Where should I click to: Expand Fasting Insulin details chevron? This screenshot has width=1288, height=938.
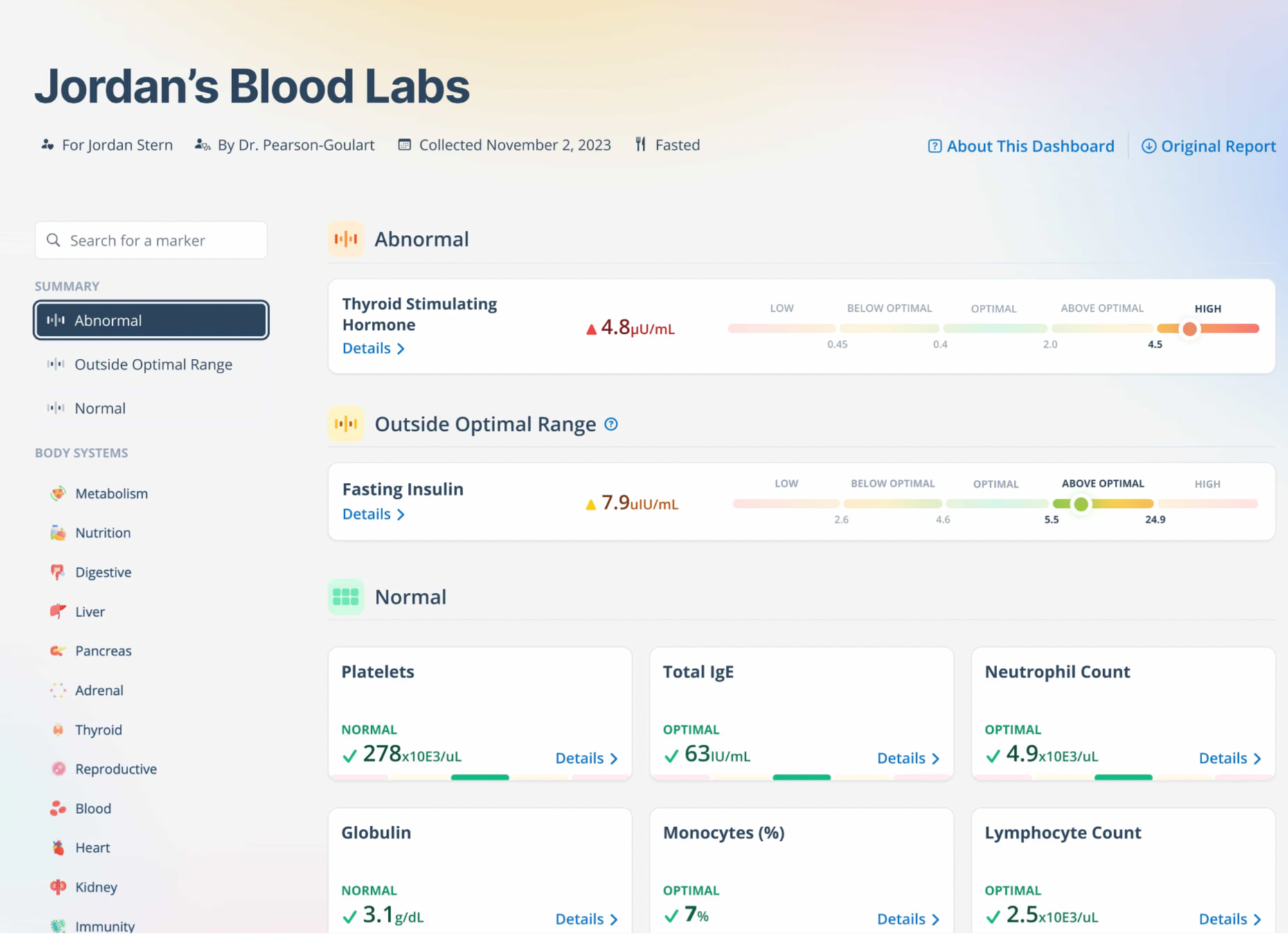[x=400, y=514]
